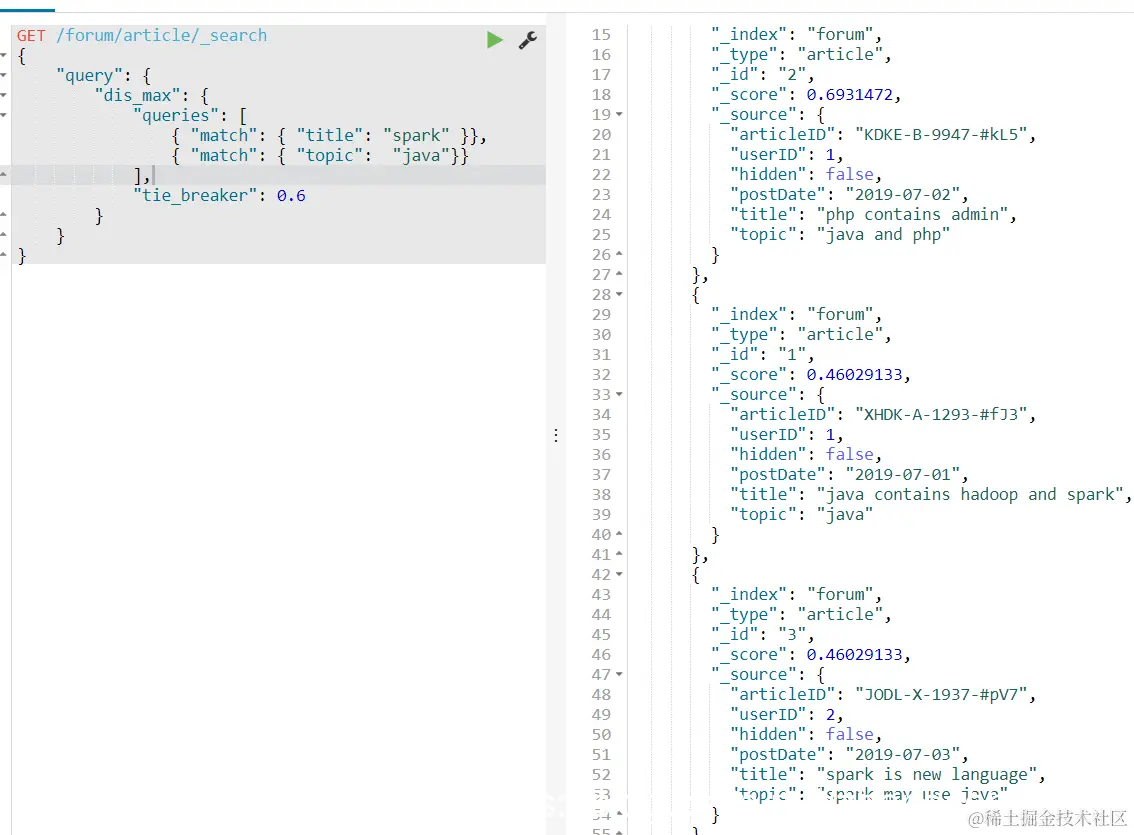Image resolution: width=1134 pixels, height=835 pixels.
Task: Click score 0.46029133 on line 46
Action: (855, 654)
